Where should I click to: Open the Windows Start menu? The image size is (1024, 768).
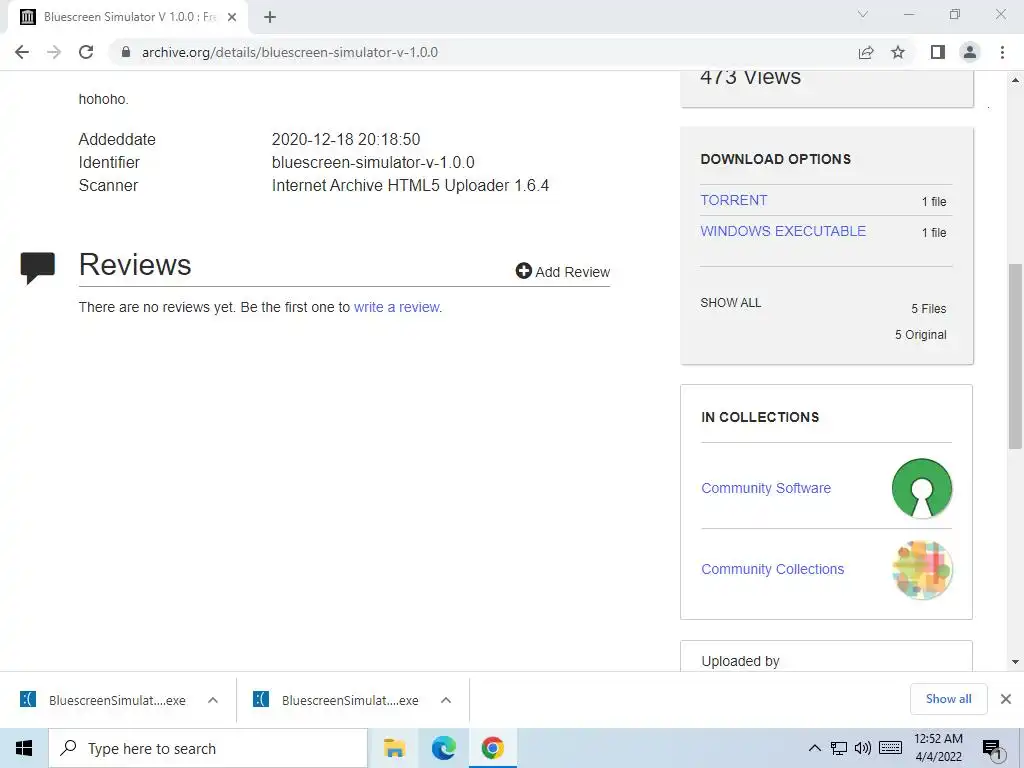tap(24, 748)
